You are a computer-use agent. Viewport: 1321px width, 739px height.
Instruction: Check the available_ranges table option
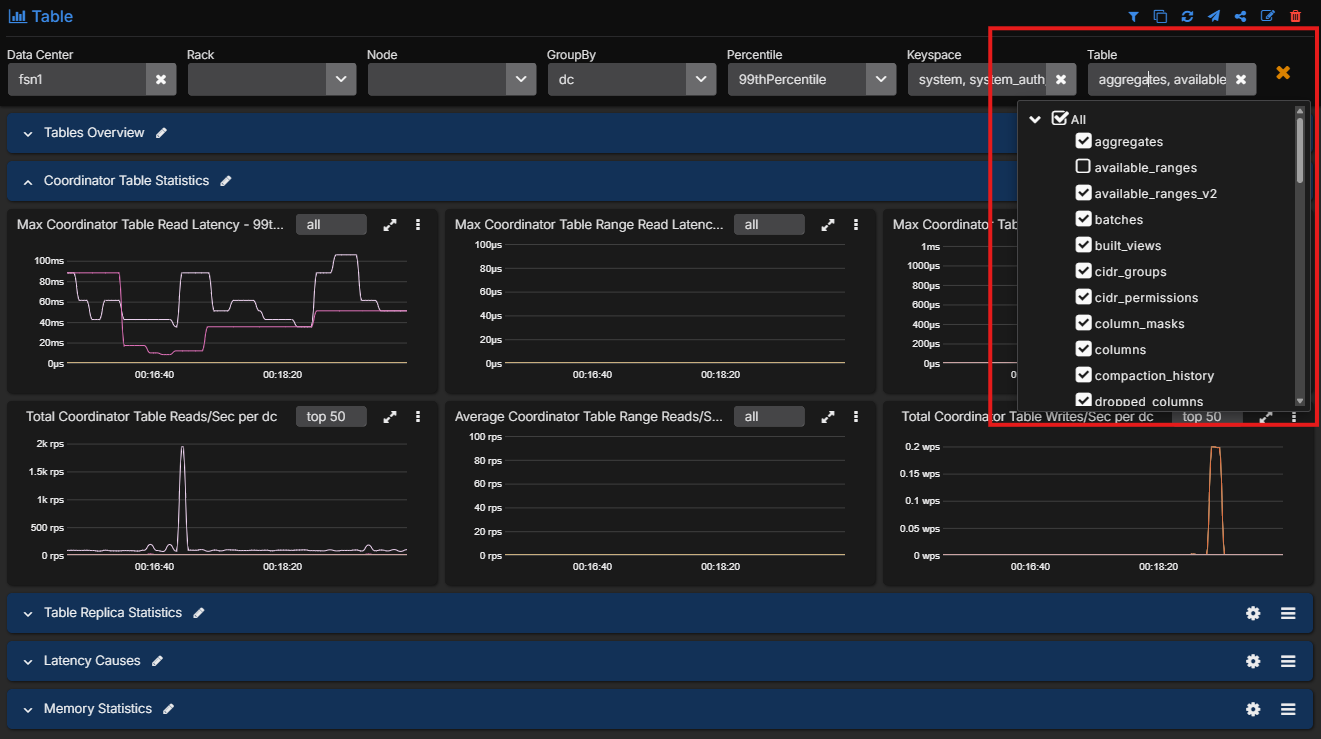pos(1083,167)
